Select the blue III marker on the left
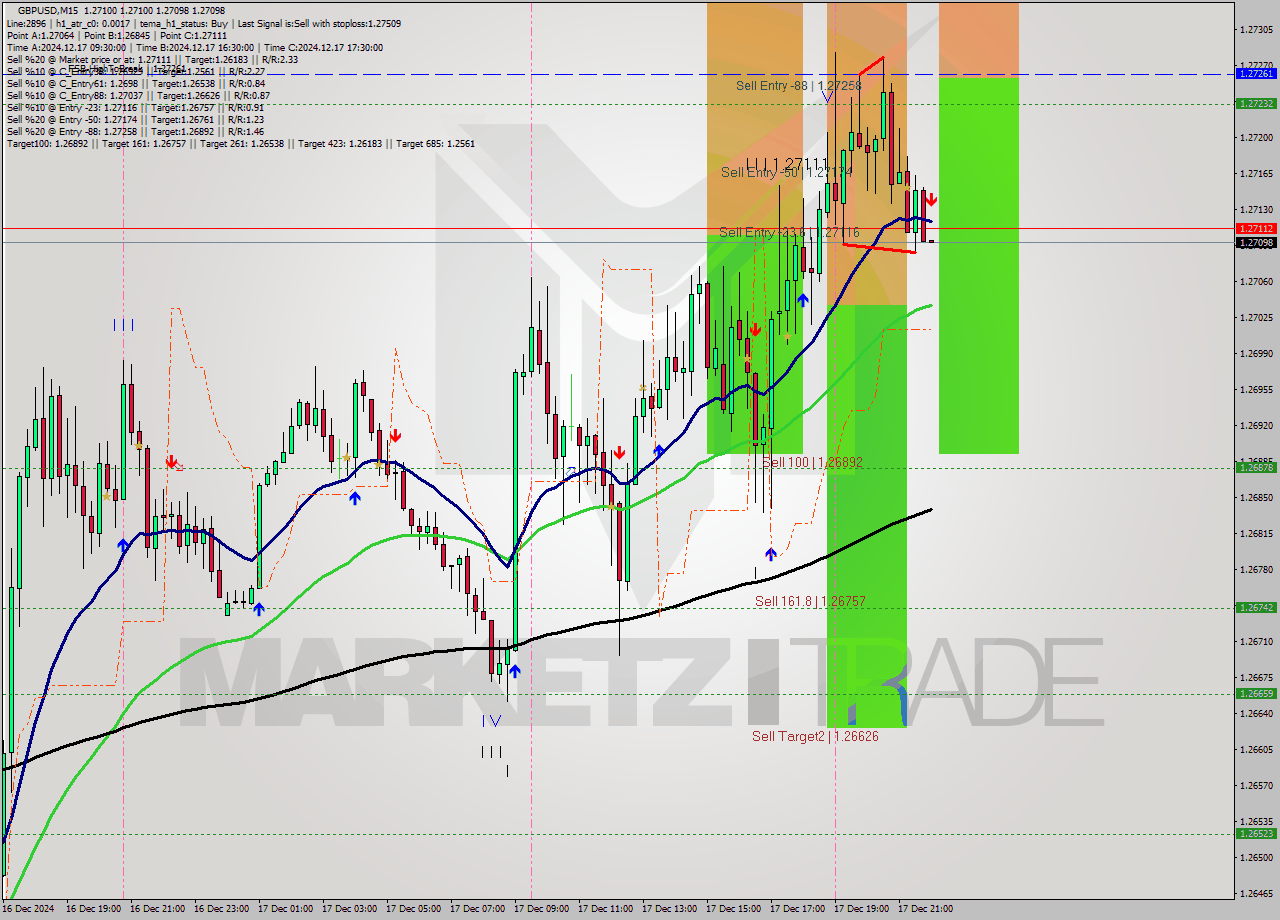This screenshot has height=920, width=1280. tap(124, 324)
